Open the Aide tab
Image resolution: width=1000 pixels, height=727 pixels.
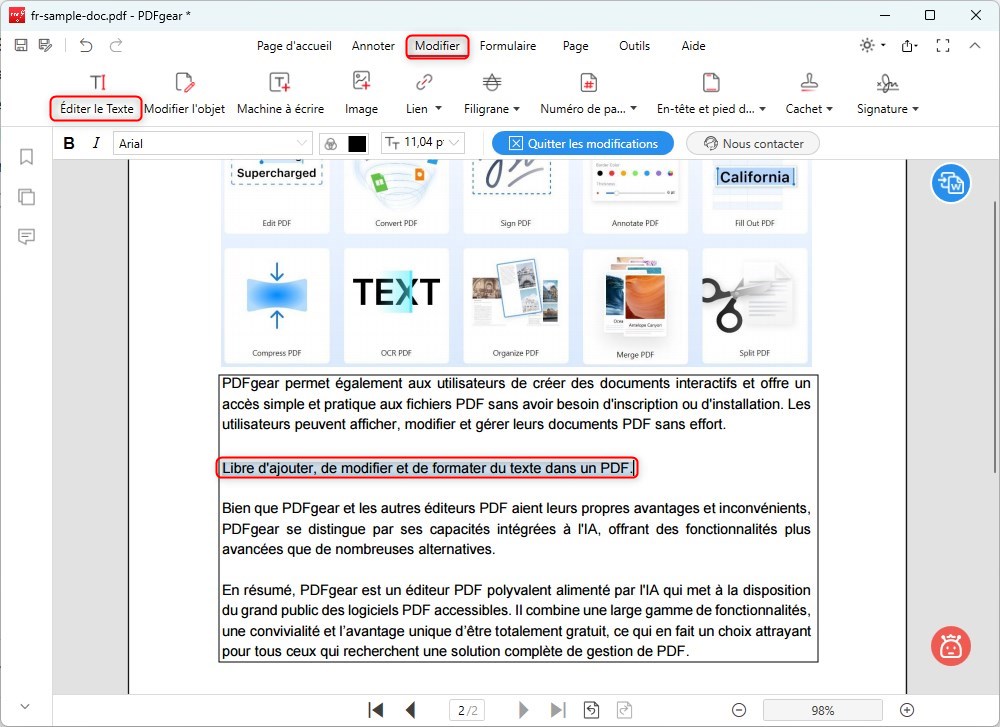pos(693,46)
